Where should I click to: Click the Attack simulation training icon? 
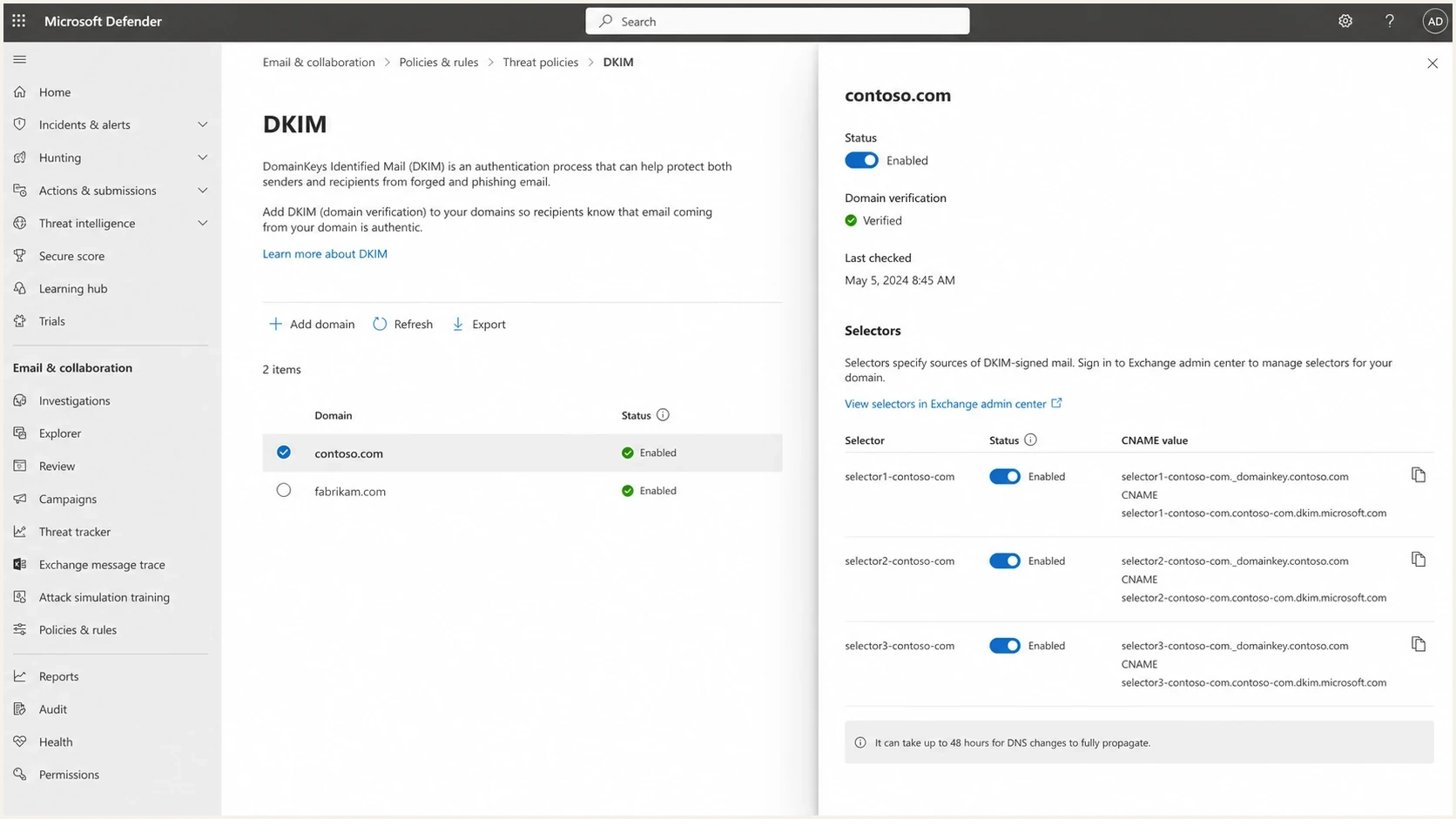tap(20, 597)
